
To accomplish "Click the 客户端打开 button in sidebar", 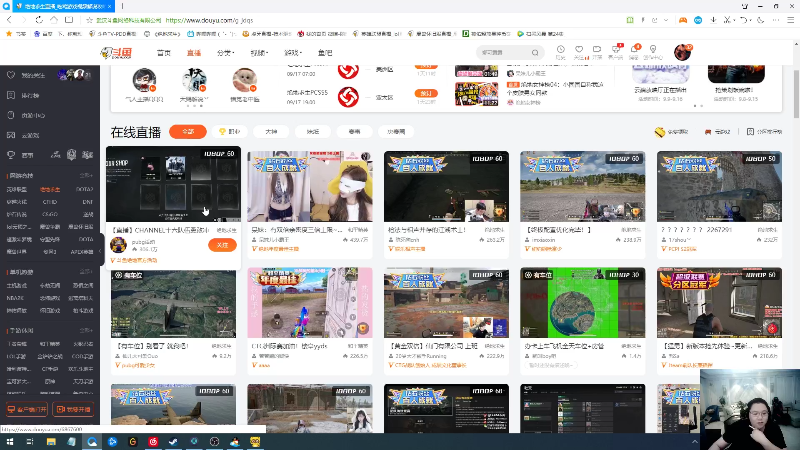I will tap(27, 409).
